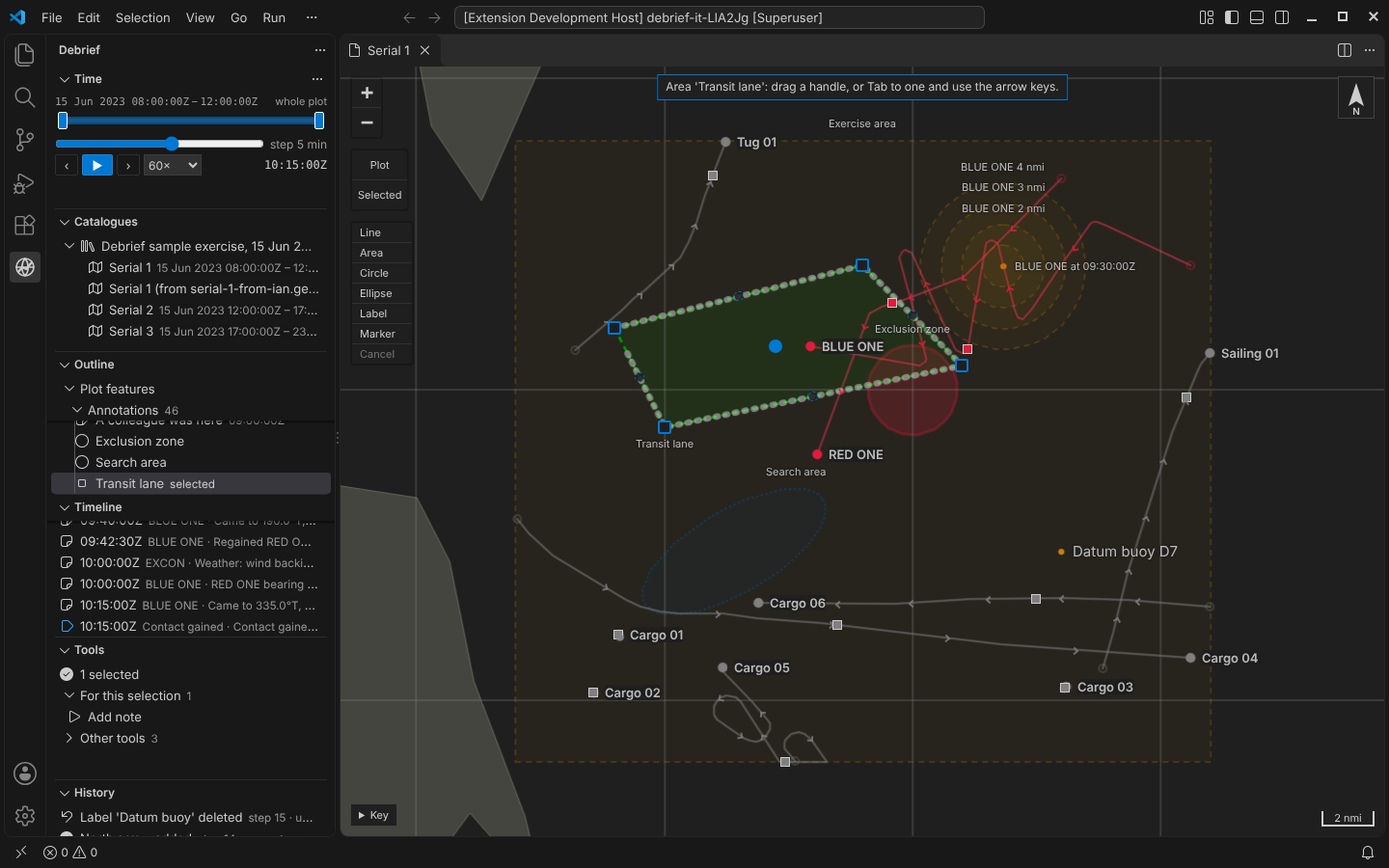Viewport: 1389px width, 868px height.
Task: Collapse Annotations 46 tree node
Action: (77, 410)
